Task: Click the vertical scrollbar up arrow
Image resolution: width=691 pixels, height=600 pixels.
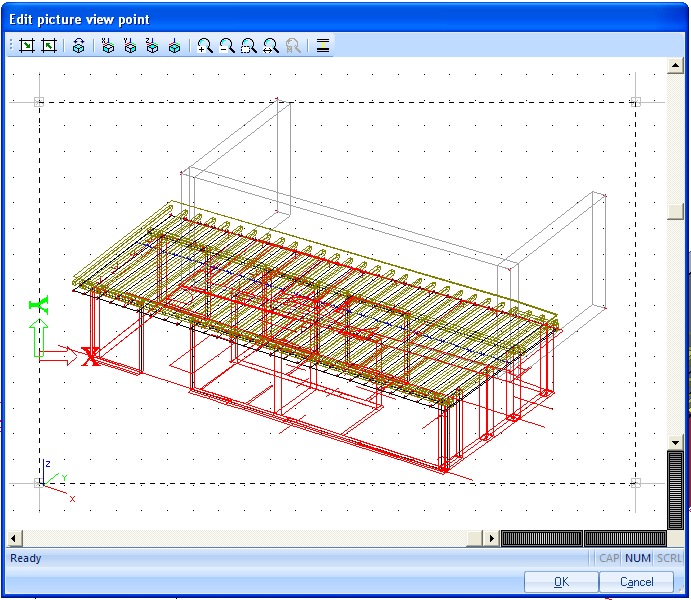Action: point(675,66)
